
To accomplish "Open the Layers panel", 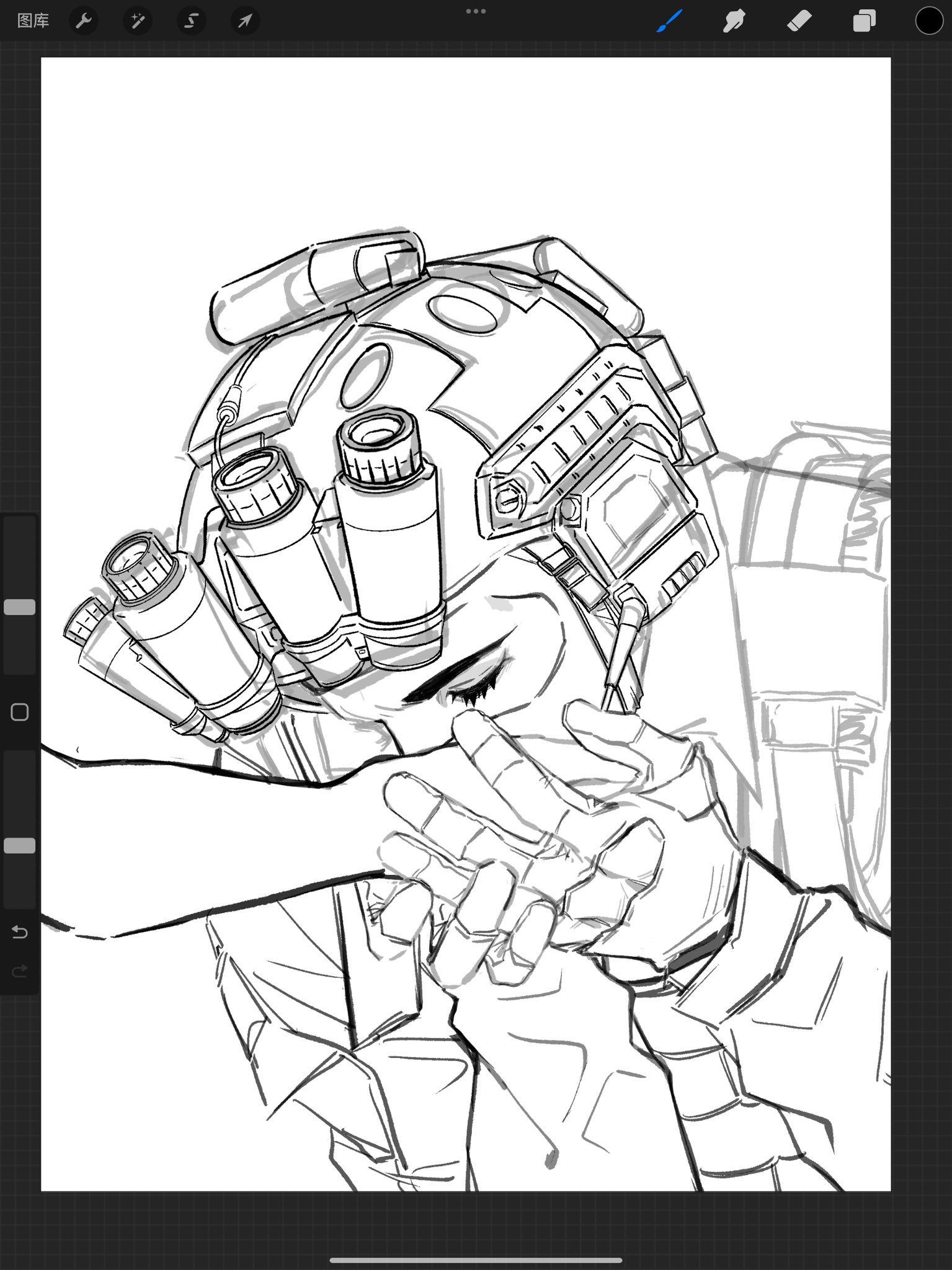I will point(864,22).
